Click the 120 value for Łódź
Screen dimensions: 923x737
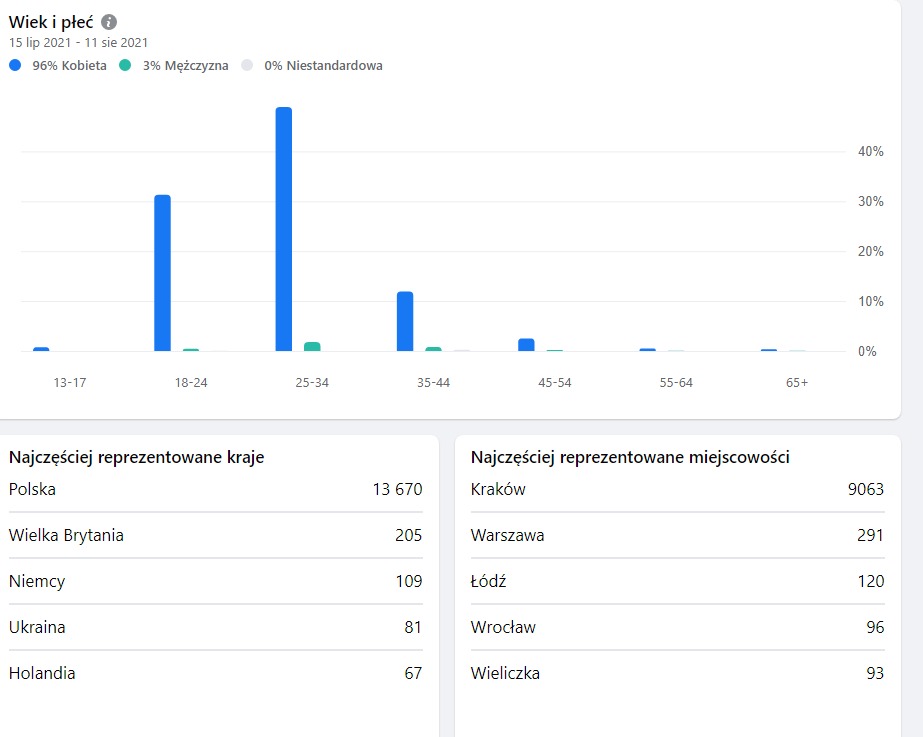point(871,581)
